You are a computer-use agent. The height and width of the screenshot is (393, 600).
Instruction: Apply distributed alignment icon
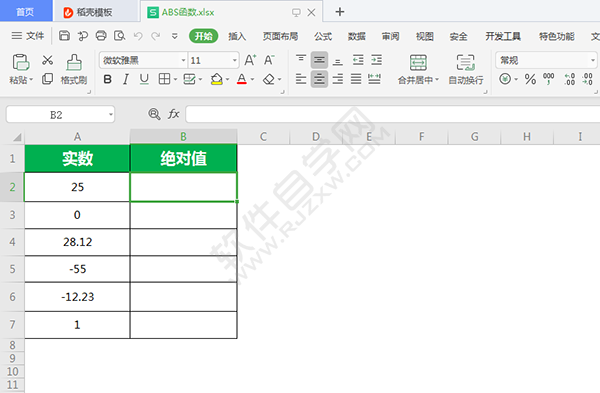374,79
